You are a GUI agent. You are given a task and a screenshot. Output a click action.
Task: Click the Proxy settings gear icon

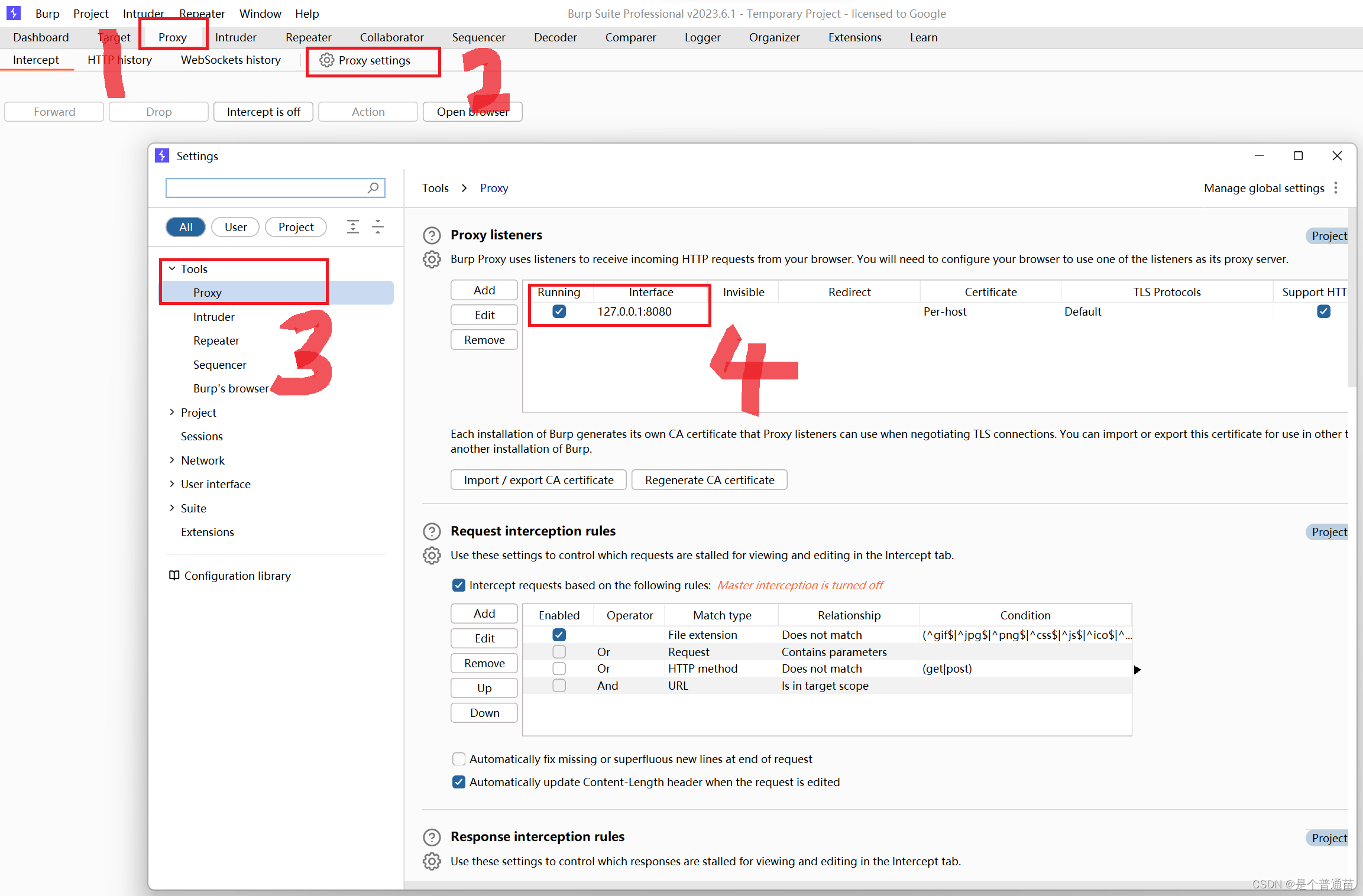coord(326,60)
